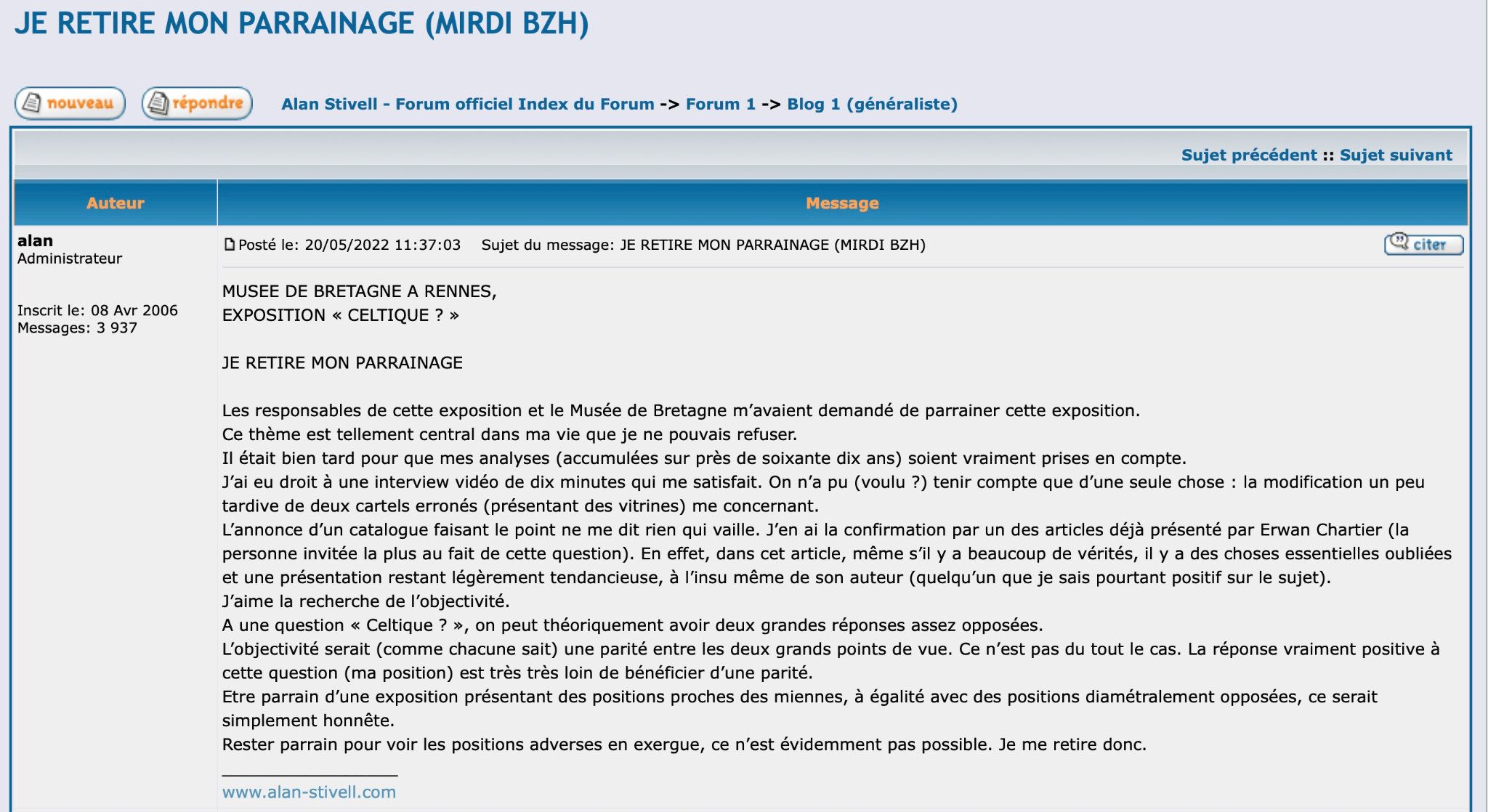Open the page title JE RETIRE MON PARRAINAGE link
This screenshot has width=1488, height=812.
pyautogui.click(x=302, y=23)
